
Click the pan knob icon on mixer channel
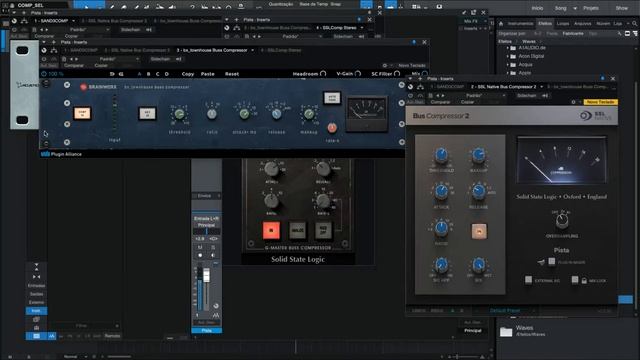tap(216, 305)
